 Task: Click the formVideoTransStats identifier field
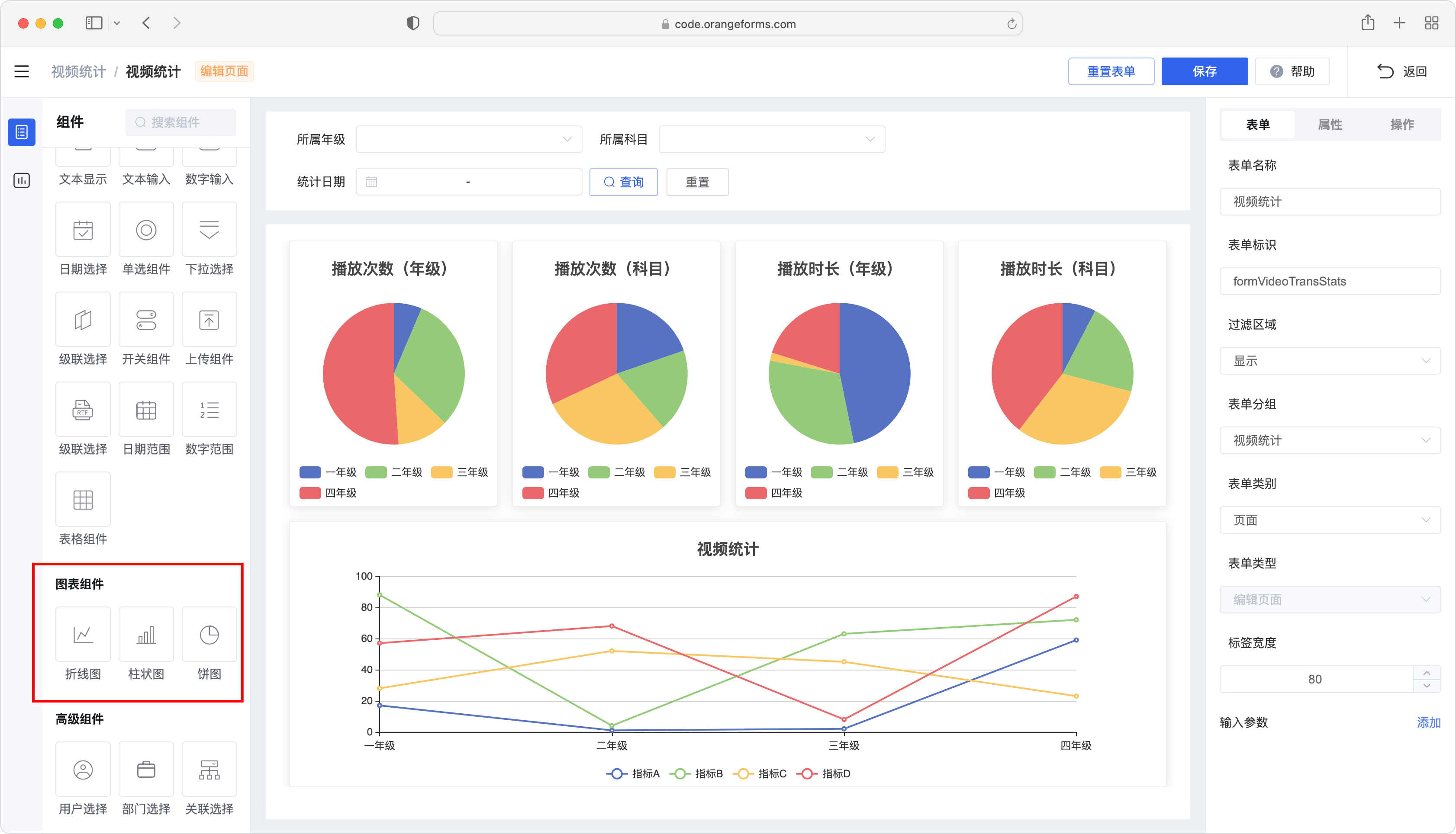click(x=1330, y=281)
